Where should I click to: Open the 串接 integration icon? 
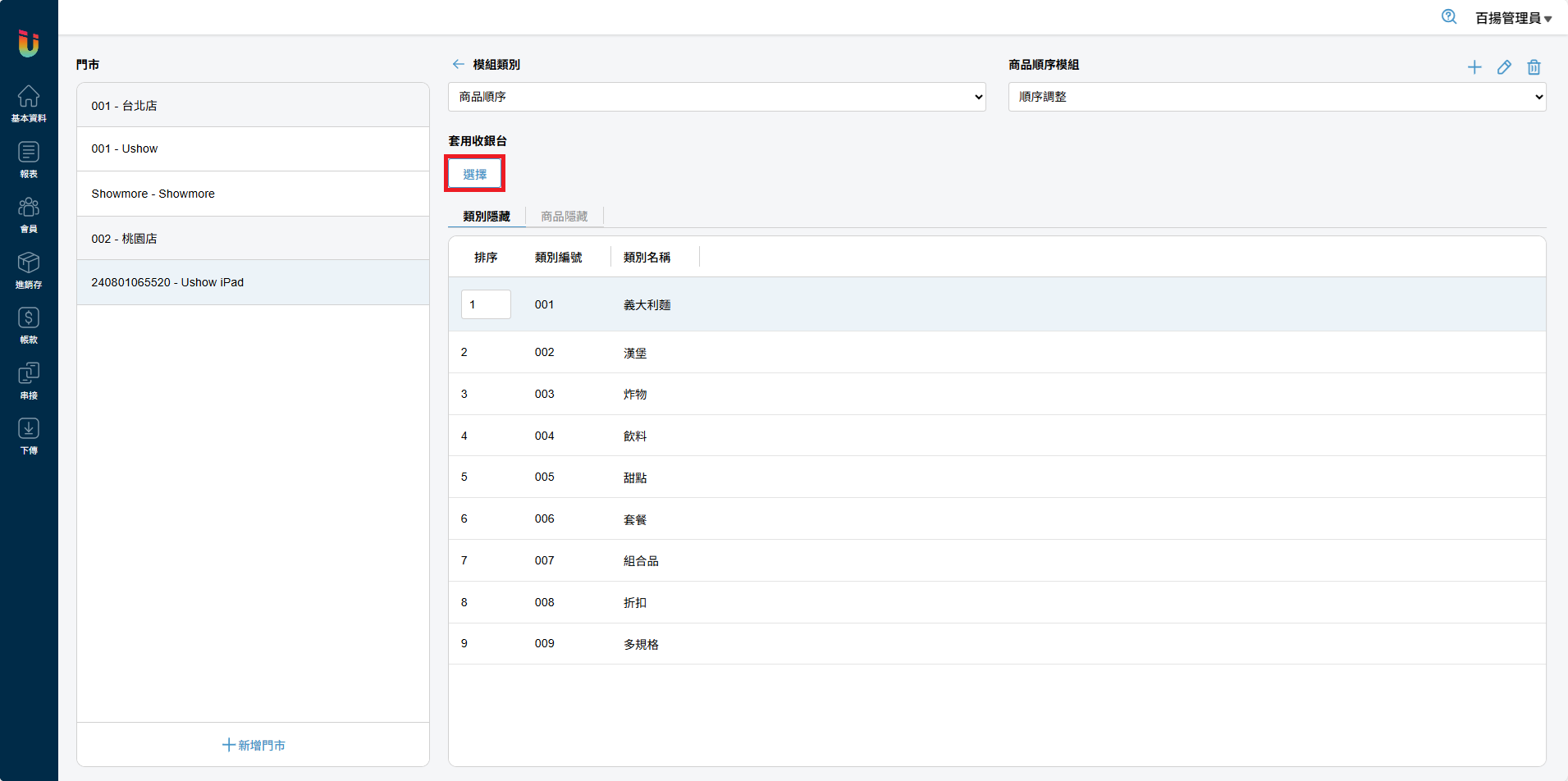pos(29,381)
